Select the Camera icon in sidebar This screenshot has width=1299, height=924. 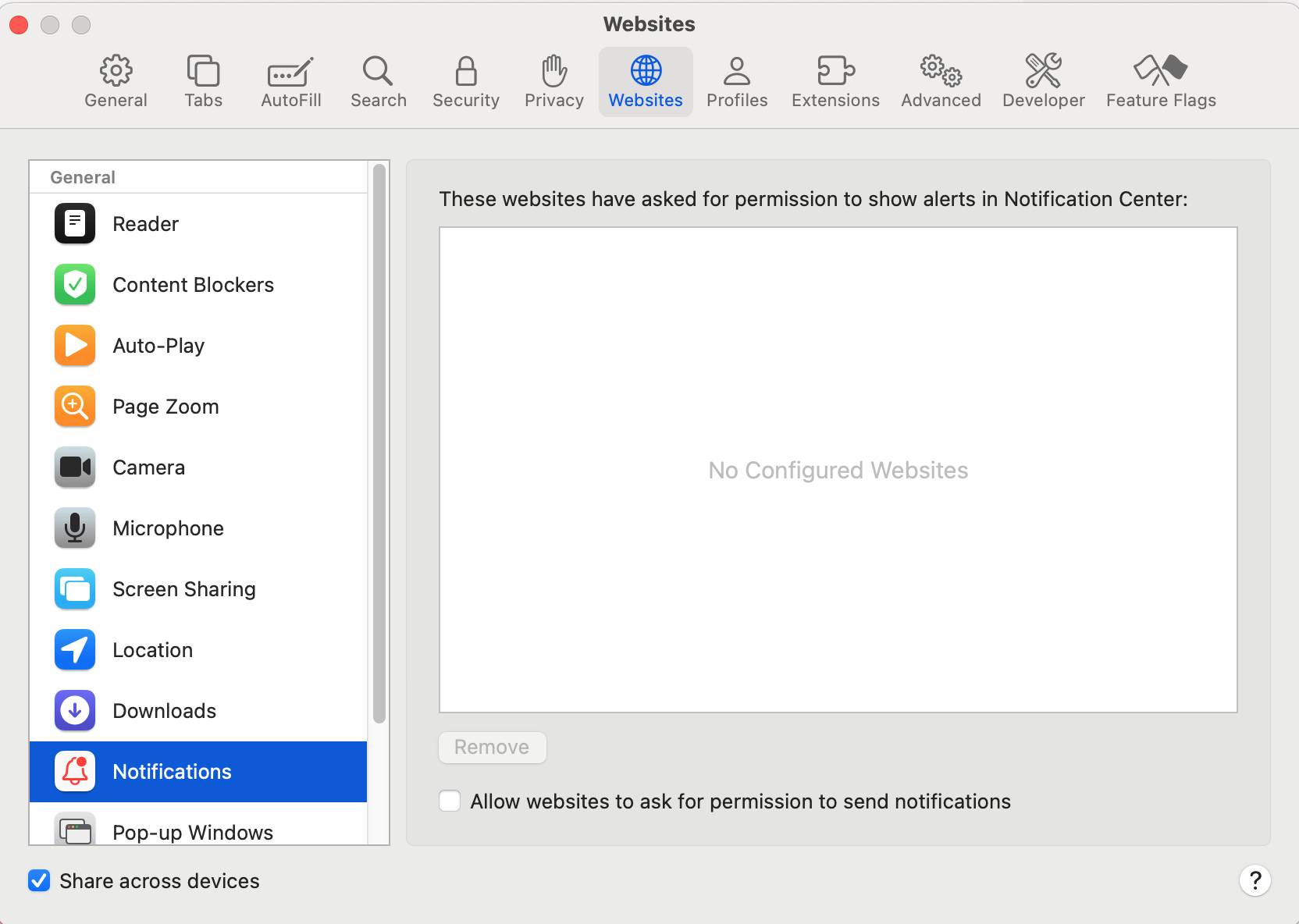click(x=74, y=467)
